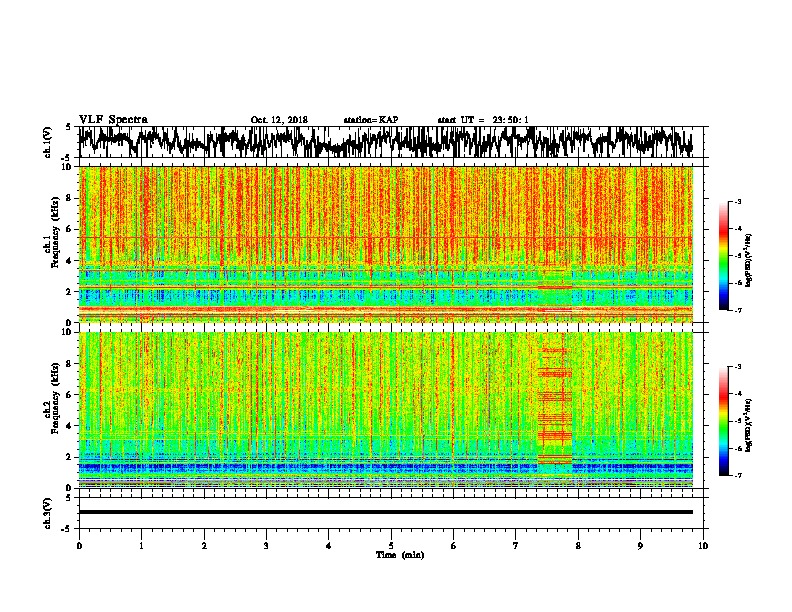Click the "station=KAP" label

pos(371,120)
